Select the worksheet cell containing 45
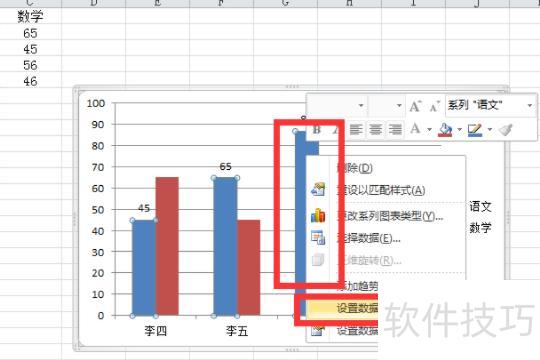540x360 pixels. point(30,49)
